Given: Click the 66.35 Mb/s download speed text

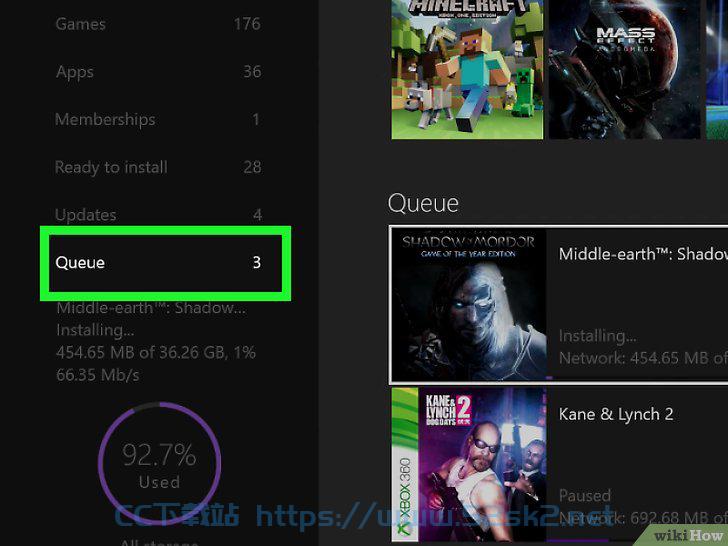Looking at the screenshot, I should point(98,375).
